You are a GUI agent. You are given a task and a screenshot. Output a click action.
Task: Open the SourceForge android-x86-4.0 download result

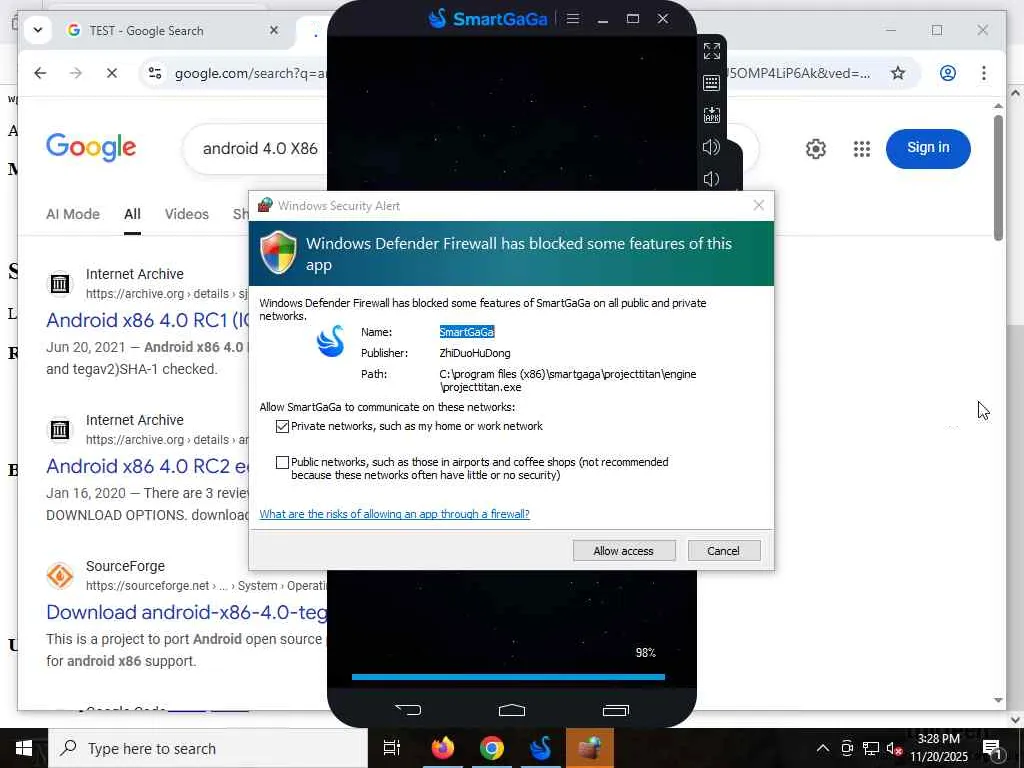point(187,613)
